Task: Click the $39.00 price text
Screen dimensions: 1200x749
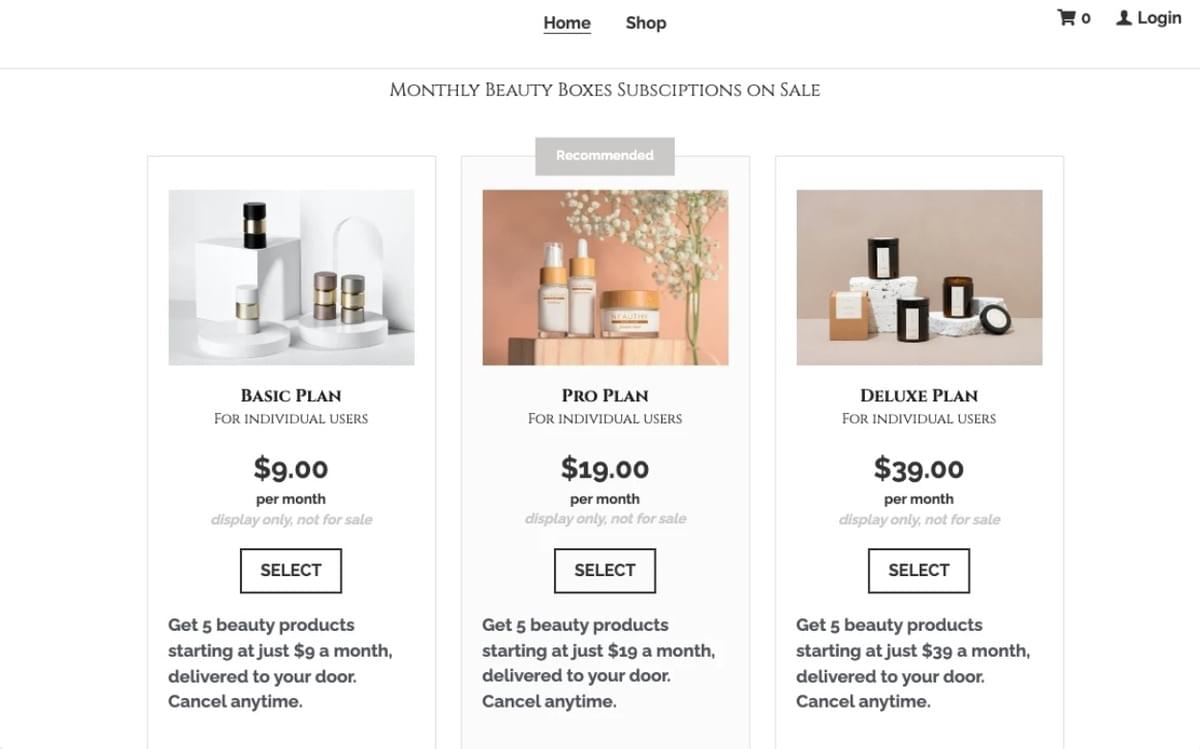Action: coord(919,468)
